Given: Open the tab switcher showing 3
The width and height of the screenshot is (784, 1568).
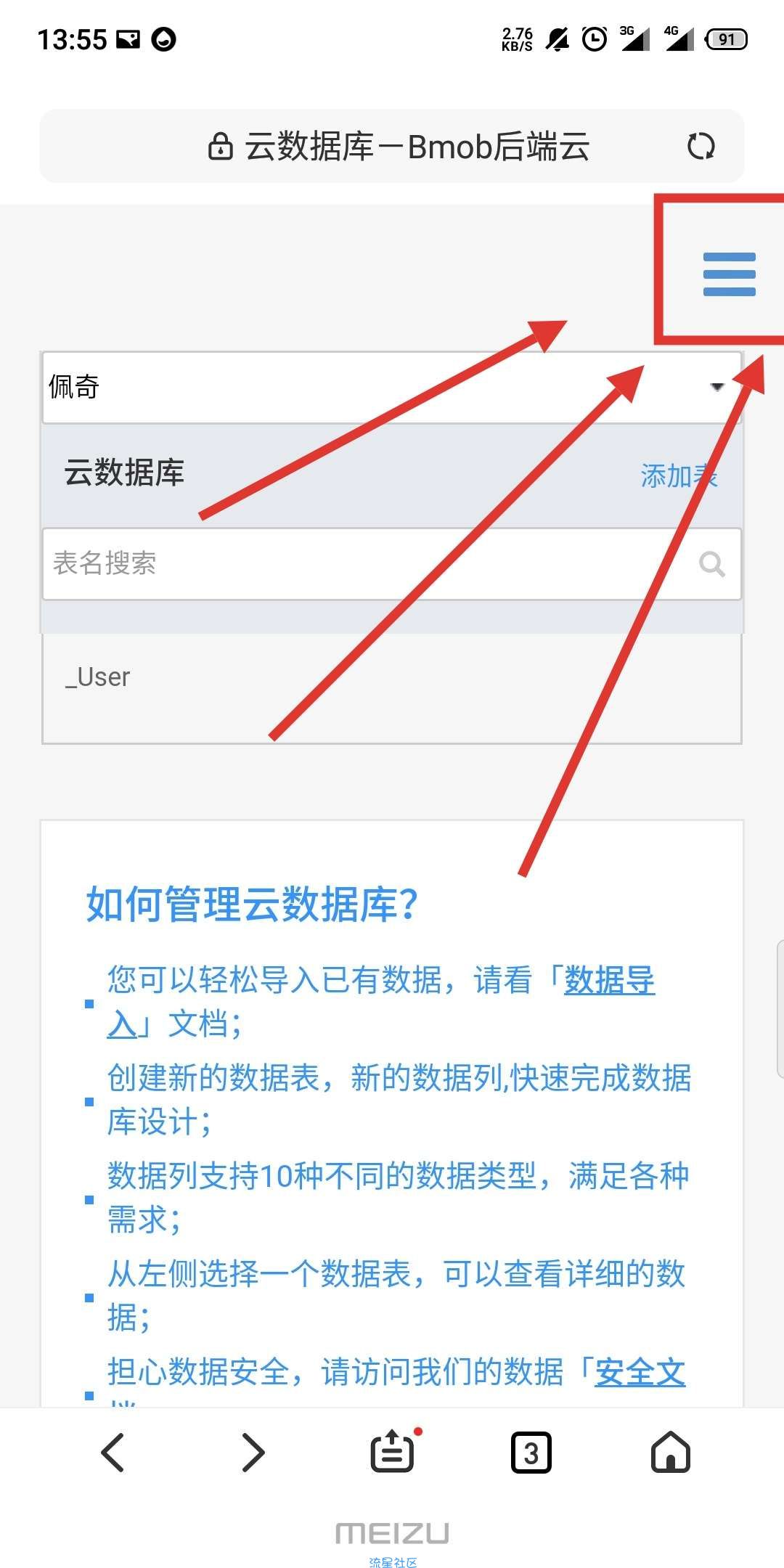Looking at the screenshot, I should click(x=531, y=1453).
